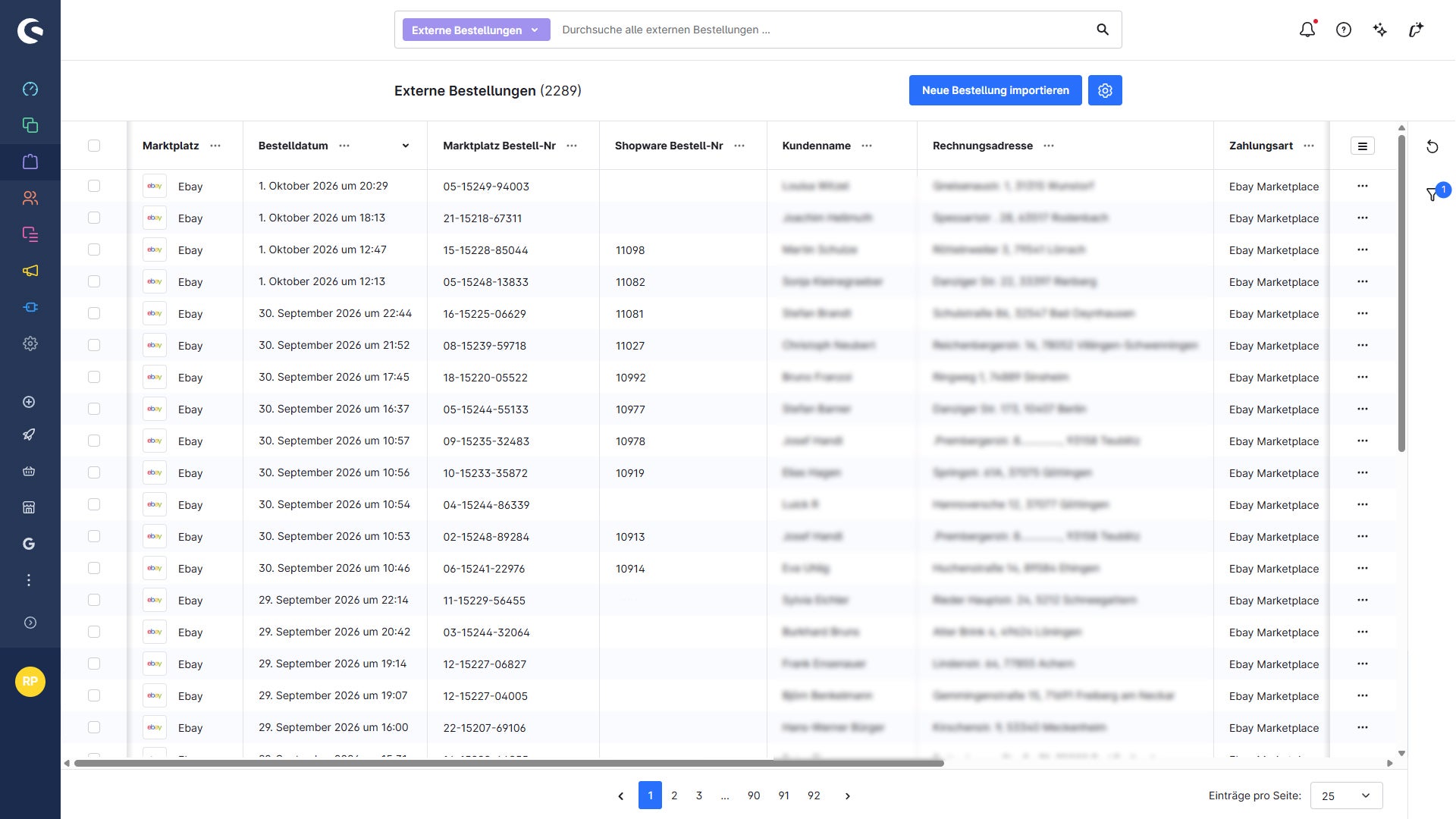The image size is (1456, 819).
Task: Open the Content layout icon in sidebar
Action: tap(30, 234)
